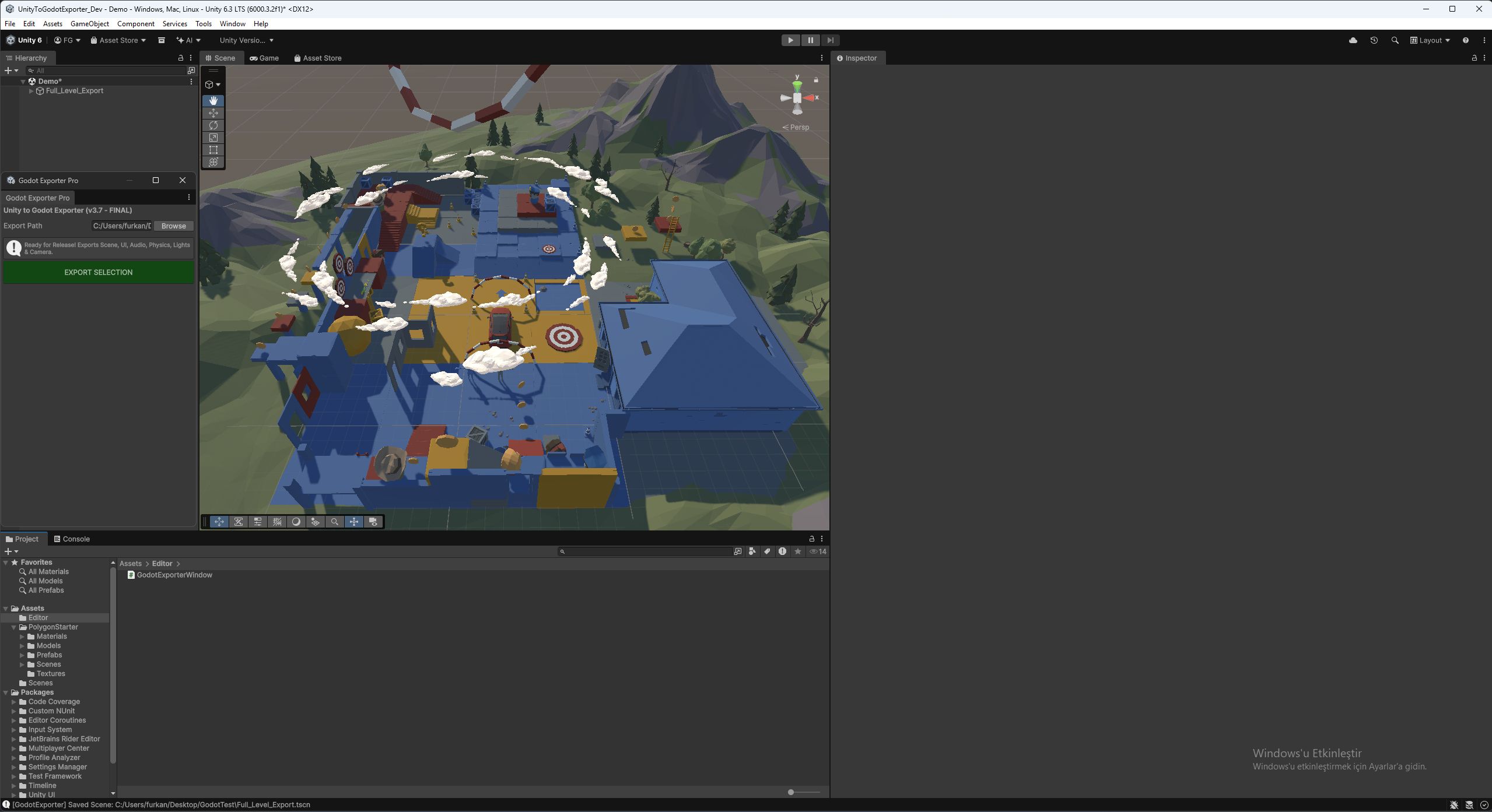The height and width of the screenshot is (812, 1492).
Task: Toggle hidden packages visibility in Project
Action: pos(818,551)
